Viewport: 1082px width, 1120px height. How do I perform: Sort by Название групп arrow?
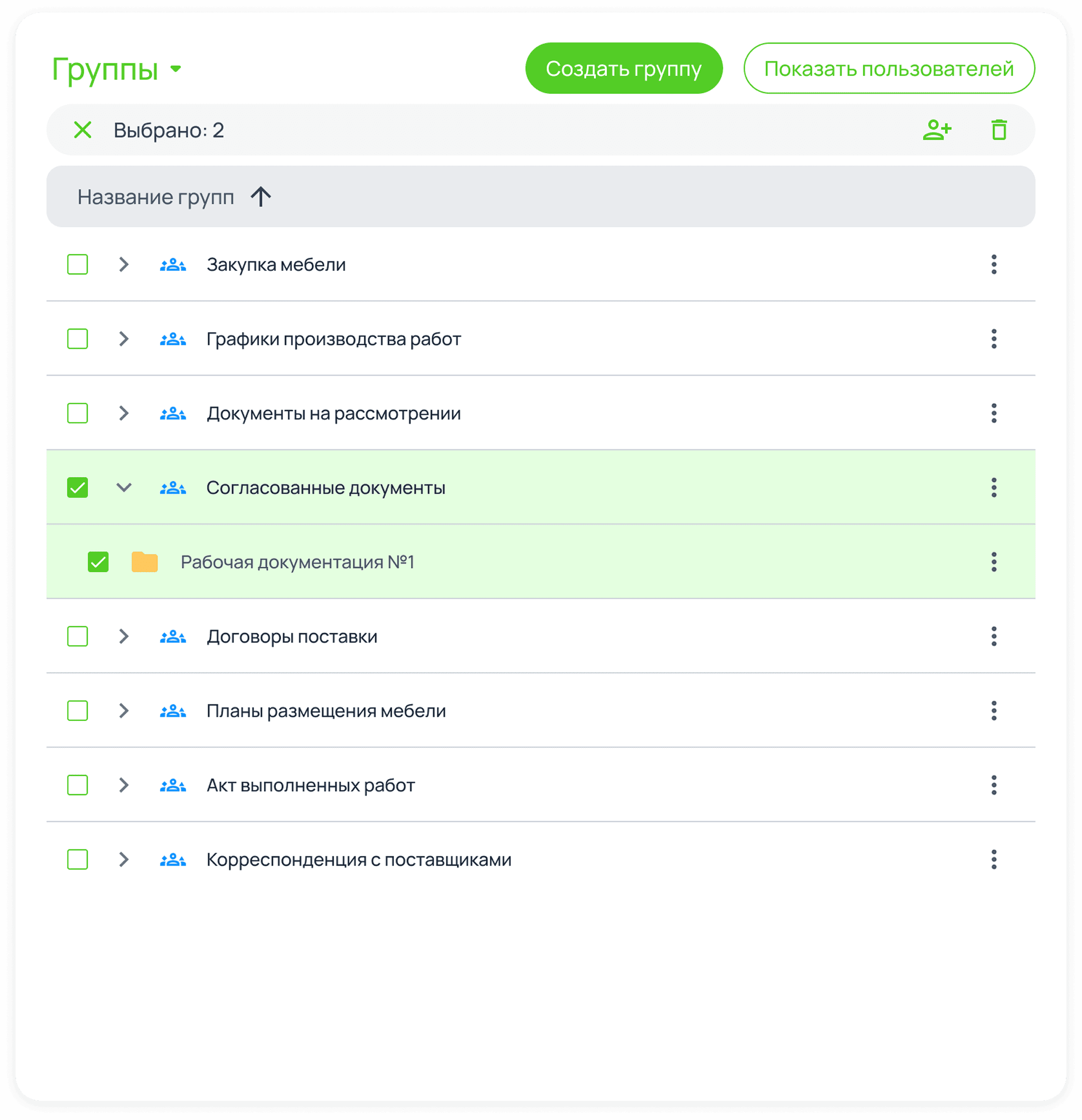tap(261, 197)
